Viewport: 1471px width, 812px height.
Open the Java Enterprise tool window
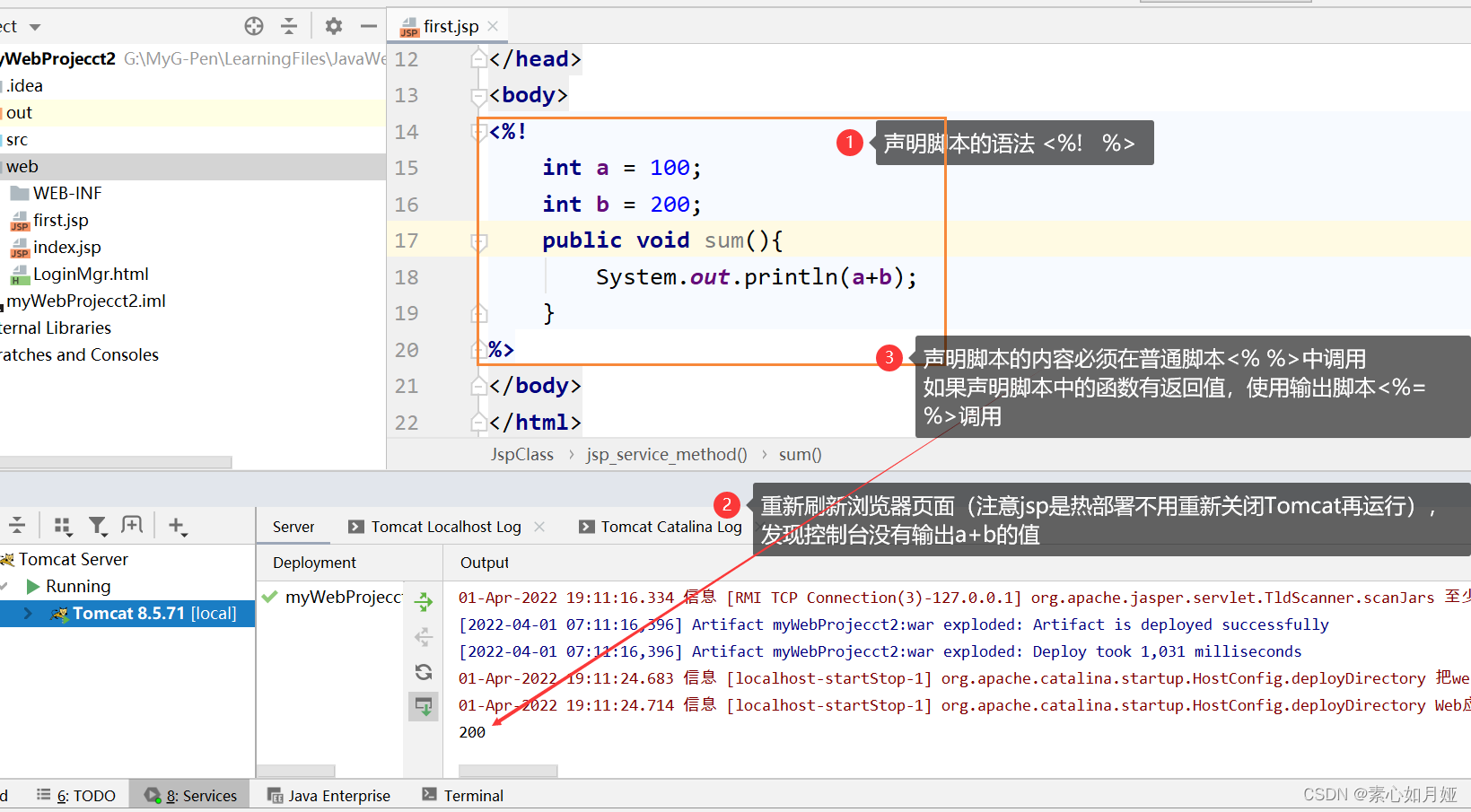click(x=329, y=796)
